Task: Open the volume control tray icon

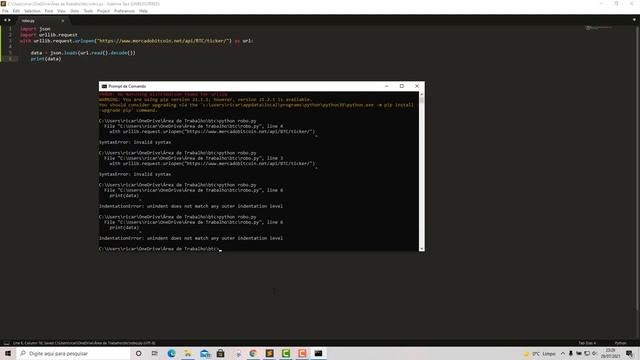Action: coord(594,353)
